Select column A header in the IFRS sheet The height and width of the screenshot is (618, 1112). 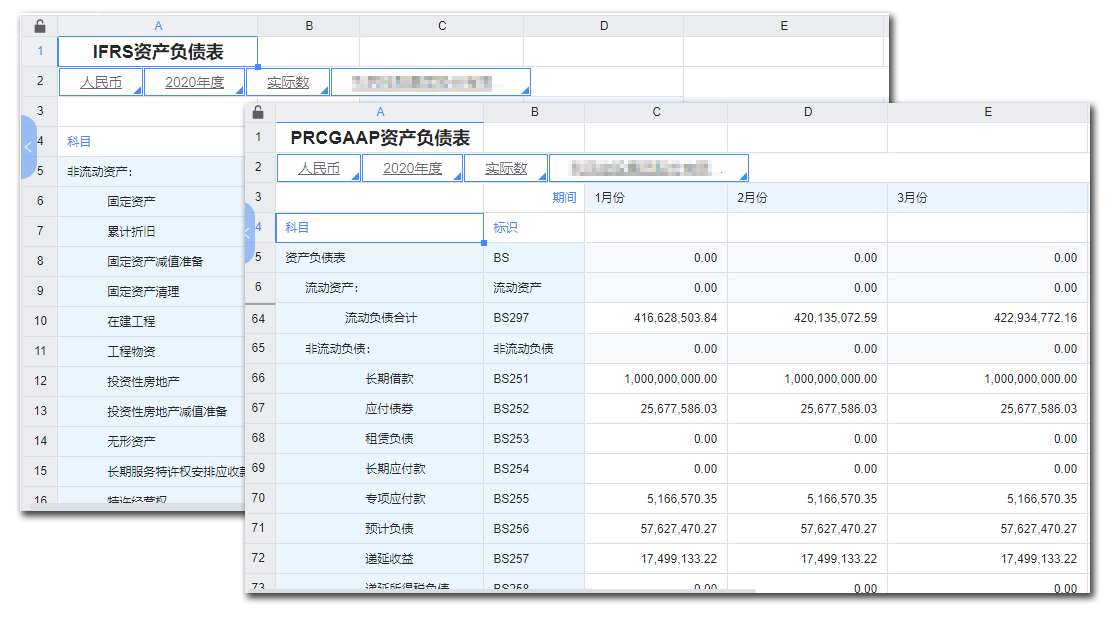pos(157,26)
